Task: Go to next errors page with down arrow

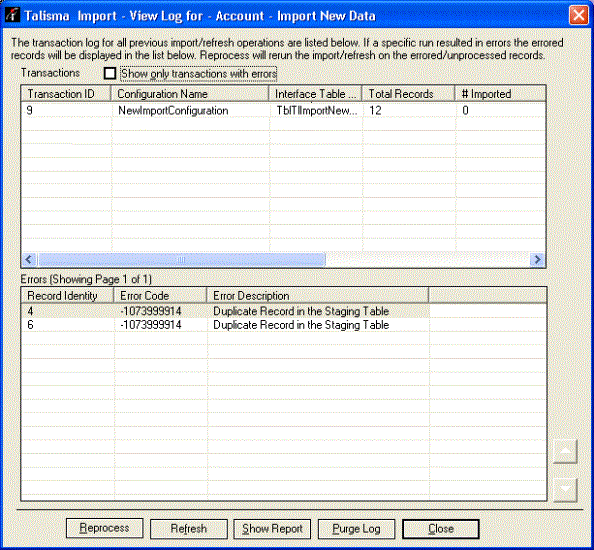Action: 565,490
